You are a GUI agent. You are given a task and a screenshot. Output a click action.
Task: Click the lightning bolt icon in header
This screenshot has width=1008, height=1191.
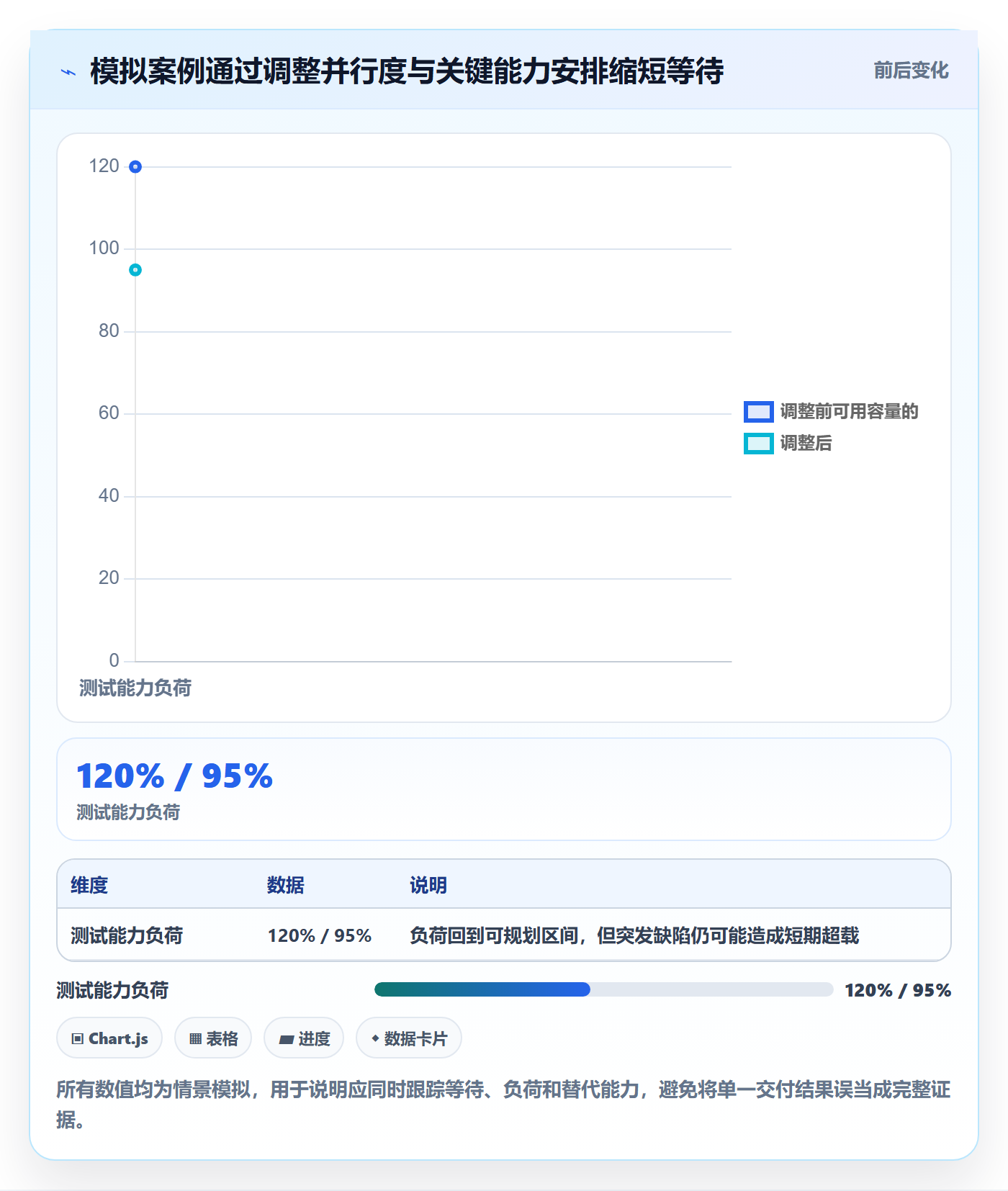[68, 72]
